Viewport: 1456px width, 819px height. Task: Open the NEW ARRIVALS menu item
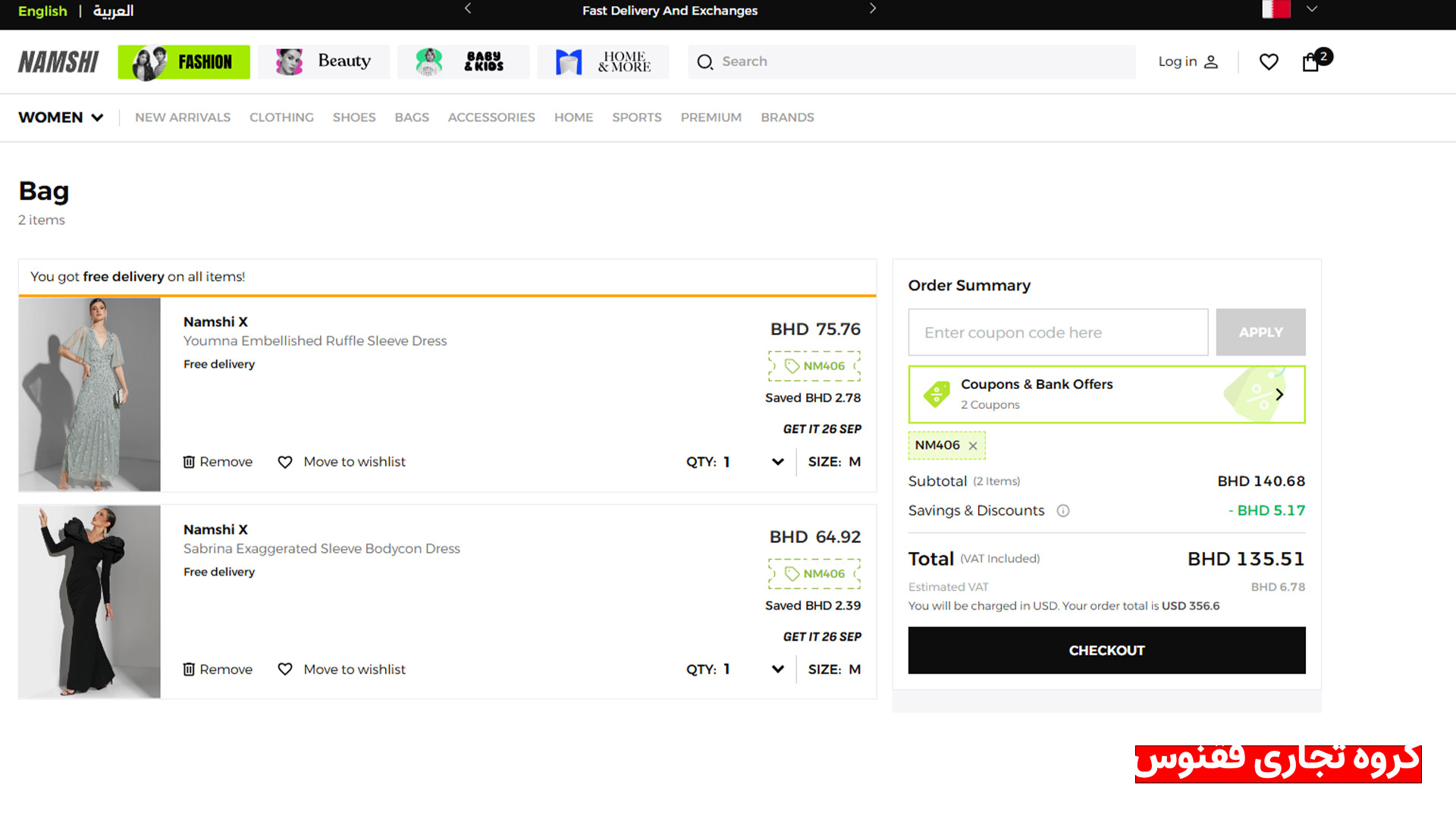pyautogui.click(x=183, y=118)
